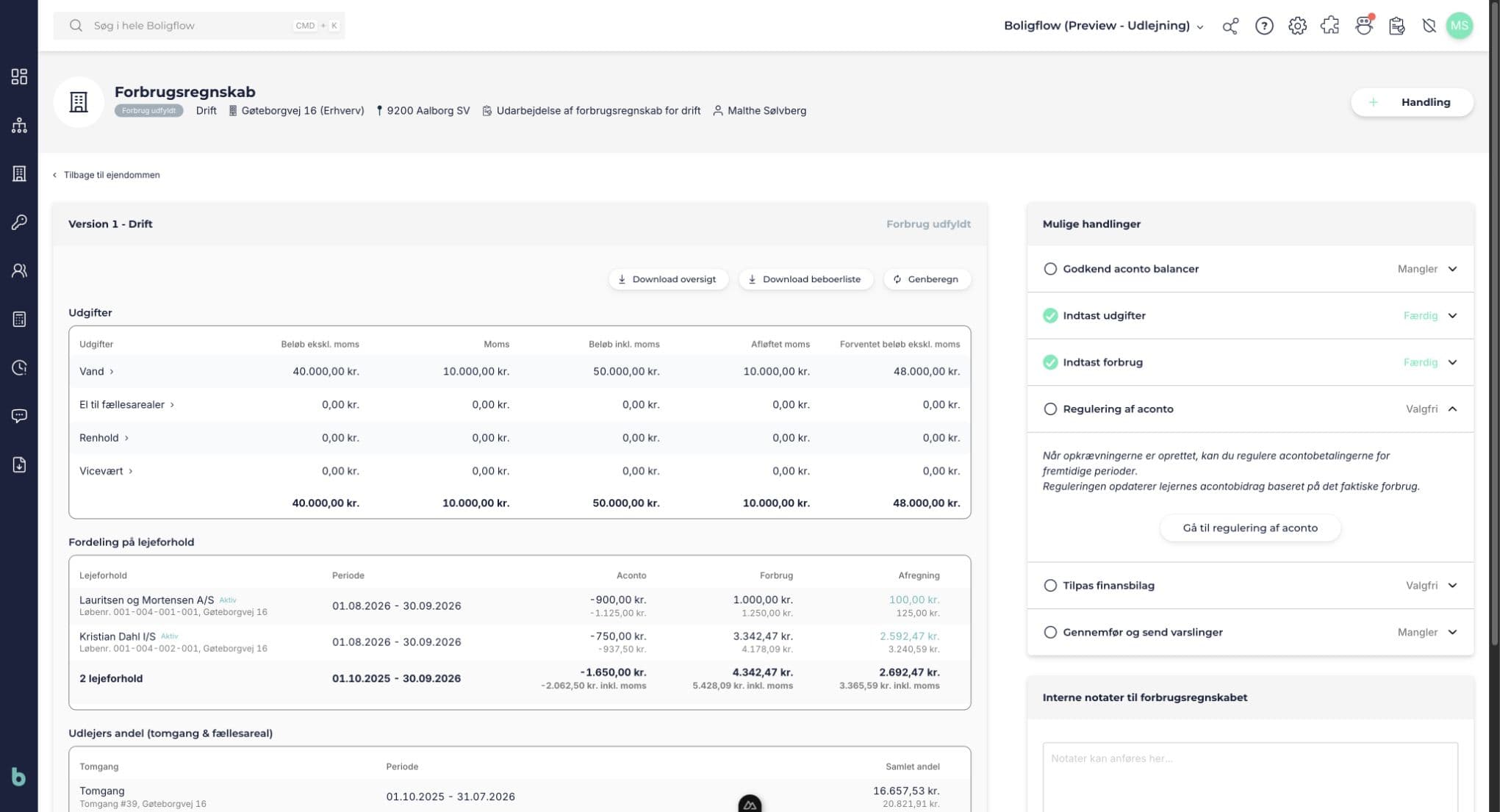
Task: Toggle the Godkend aconto balancer circle
Action: click(1050, 269)
